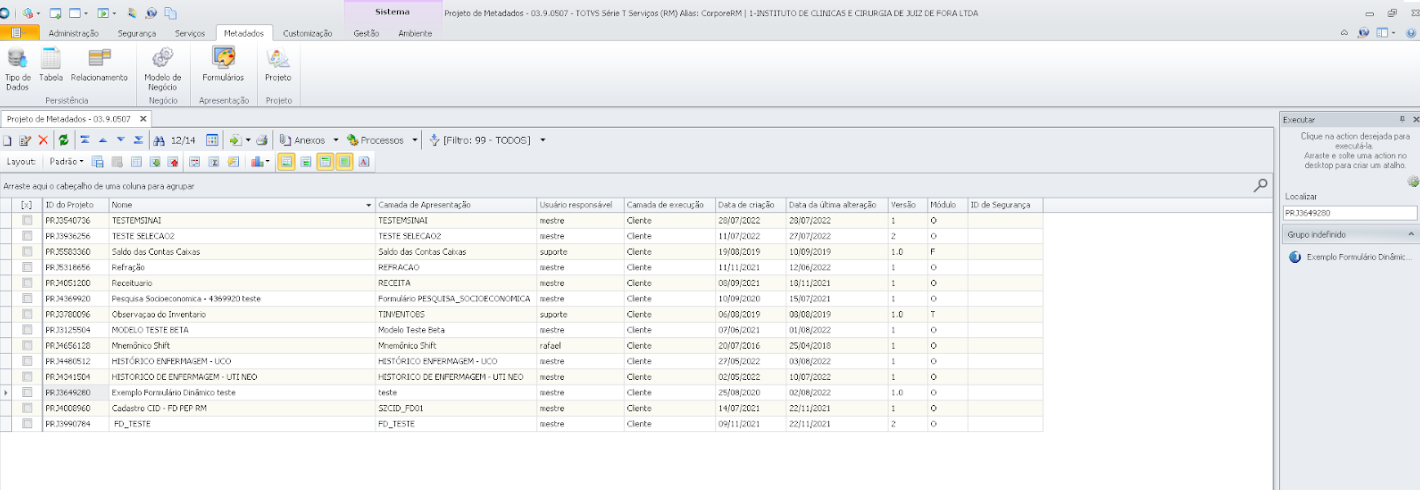Screen dimensions: 1420x490
Task: Select cell PRJ4369920 in ID column
Action: 75,298
